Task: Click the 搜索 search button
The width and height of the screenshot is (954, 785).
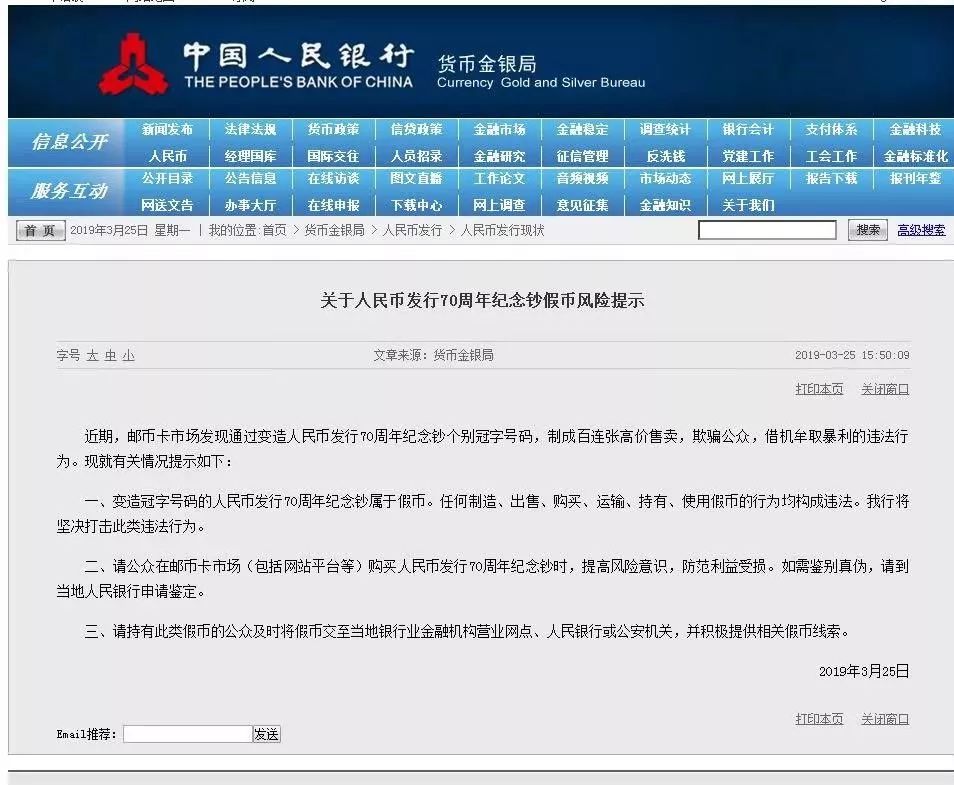Action: pos(868,230)
